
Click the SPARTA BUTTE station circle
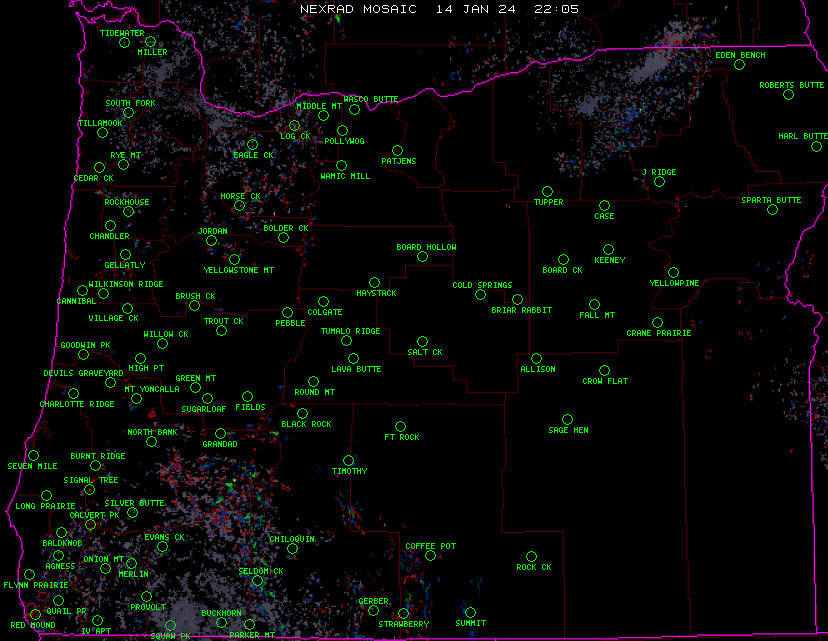[x=772, y=210]
